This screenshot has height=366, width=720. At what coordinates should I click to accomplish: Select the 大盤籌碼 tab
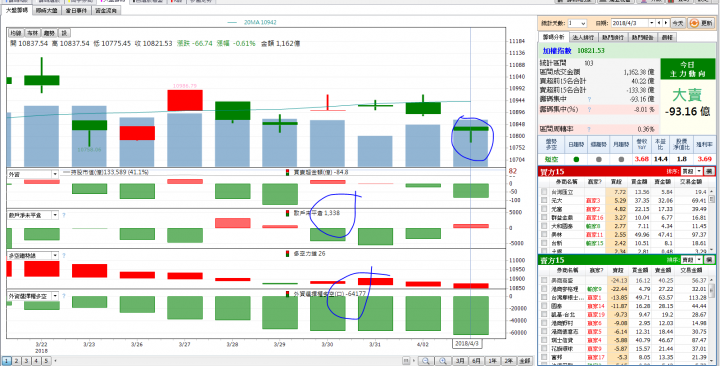17,10
